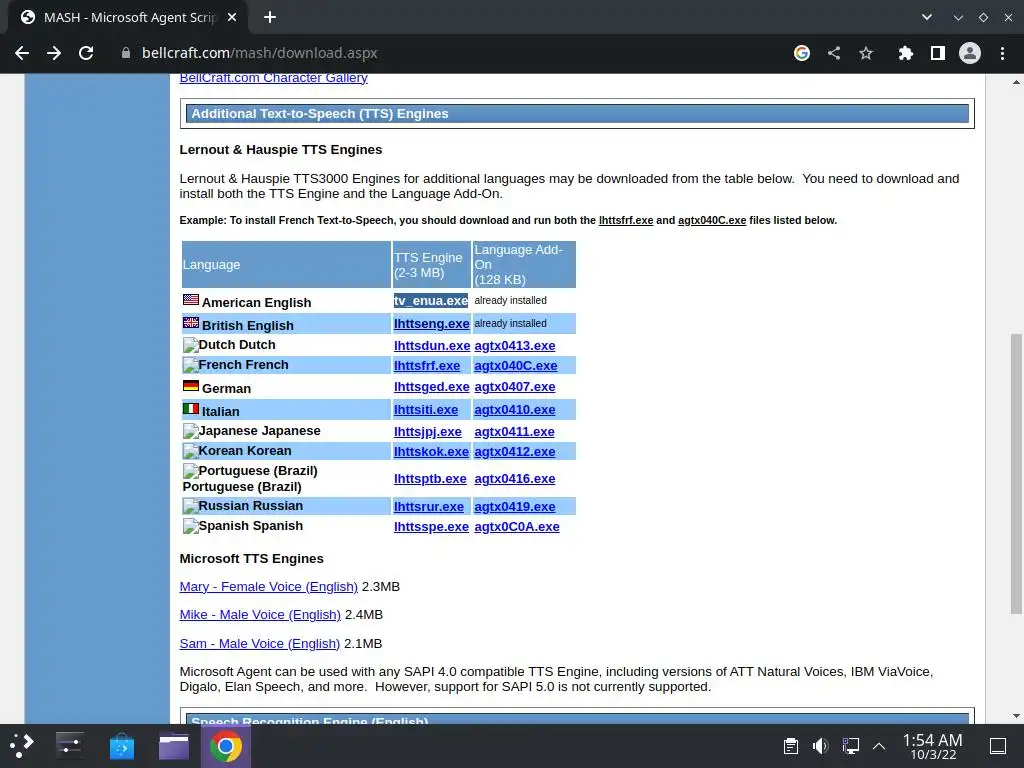The height and width of the screenshot is (768, 1024).
Task: Click the scrollbar down arrow
Action: (x=1016, y=716)
